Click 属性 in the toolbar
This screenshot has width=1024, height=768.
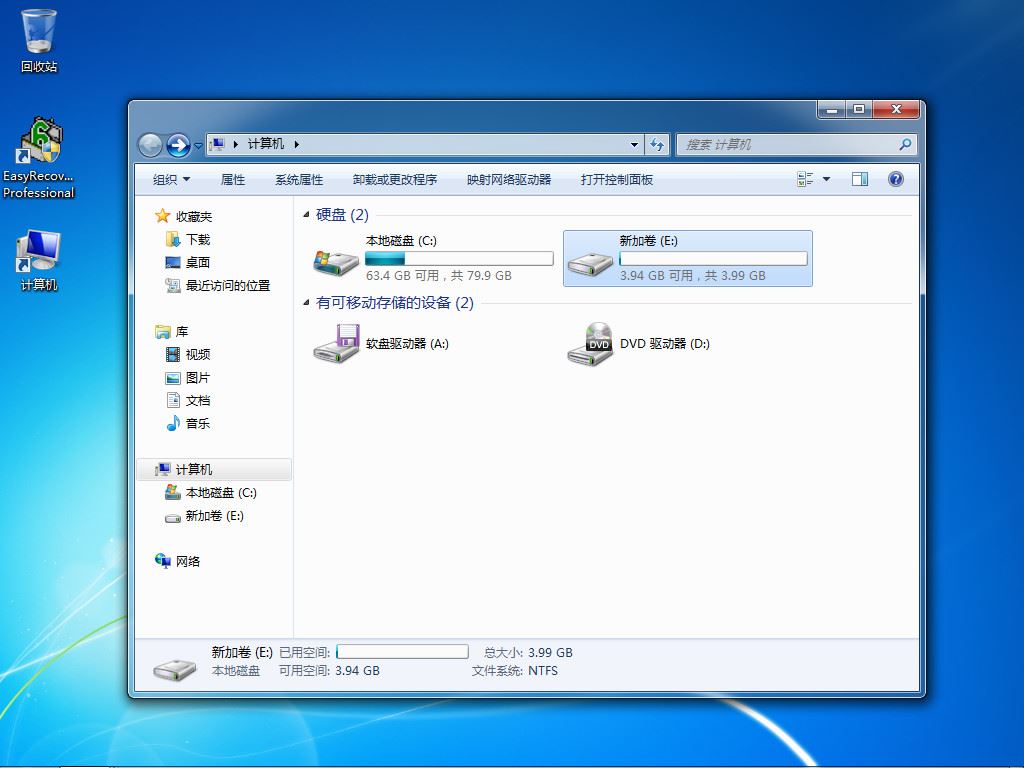[x=232, y=180]
